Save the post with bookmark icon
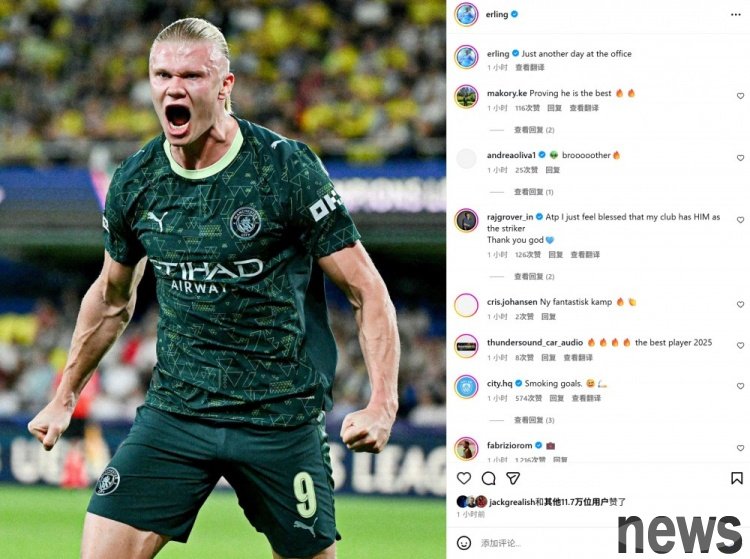 (737, 478)
